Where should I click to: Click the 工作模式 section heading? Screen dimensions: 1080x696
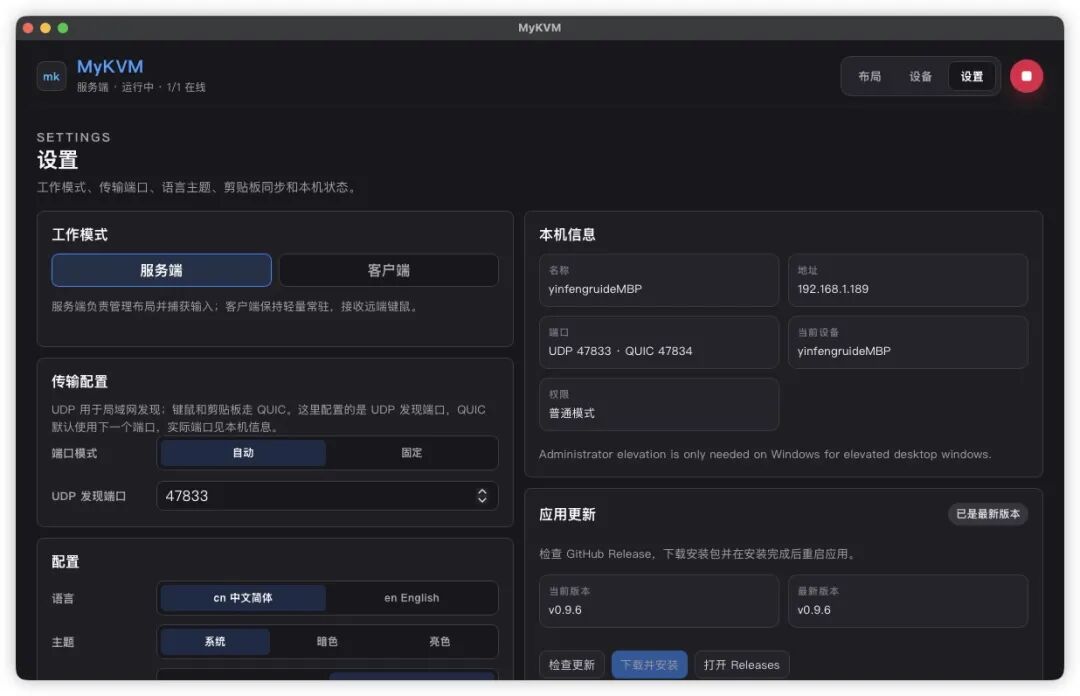coord(80,235)
